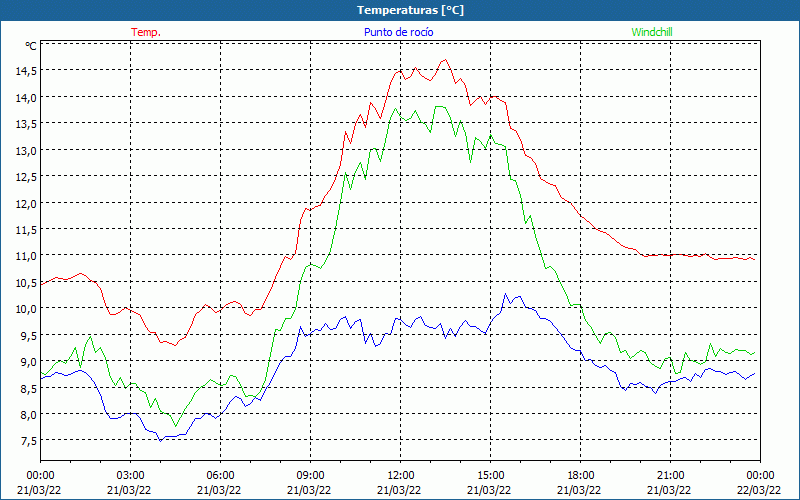This screenshot has height=500, width=800.
Task: Click the 14,0 y-axis value
Action: pyautogui.click(x=26, y=97)
